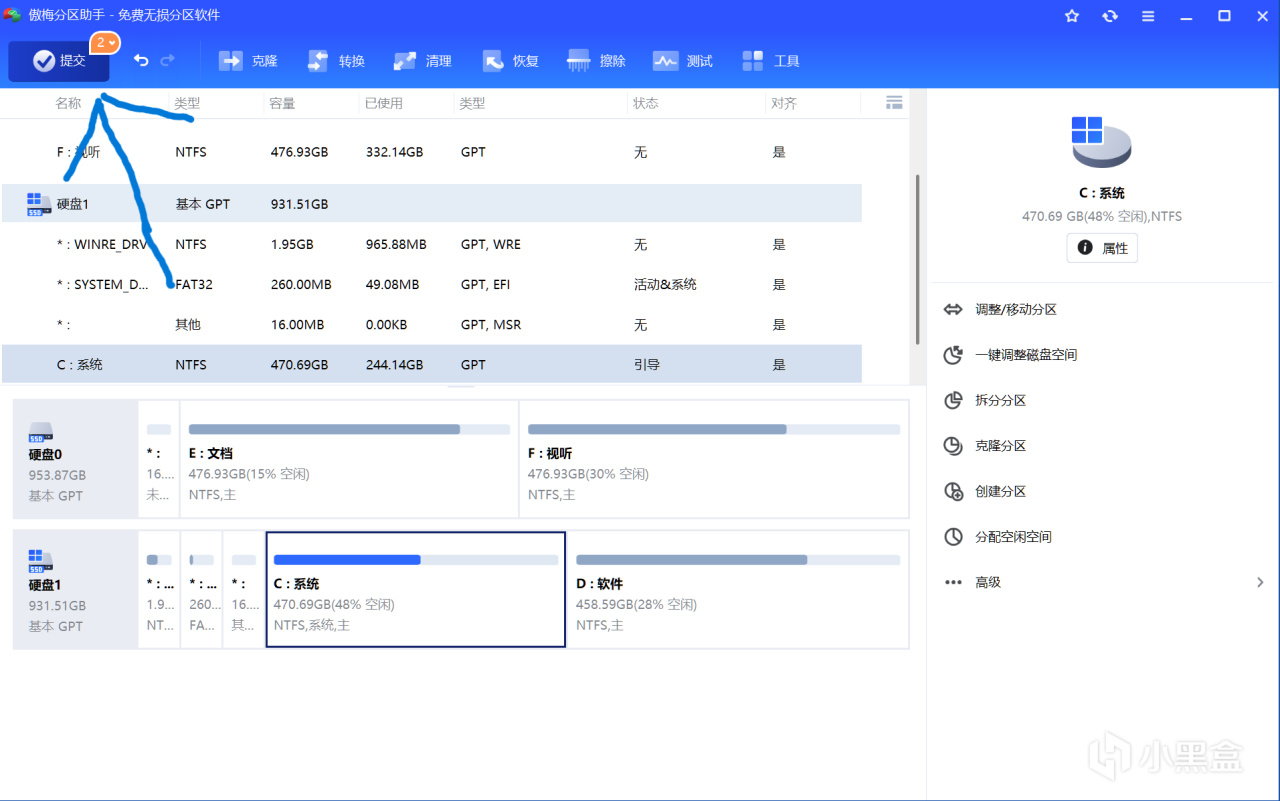Select the 硬盘1 disk row in list

pyautogui.click(x=431, y=204)
